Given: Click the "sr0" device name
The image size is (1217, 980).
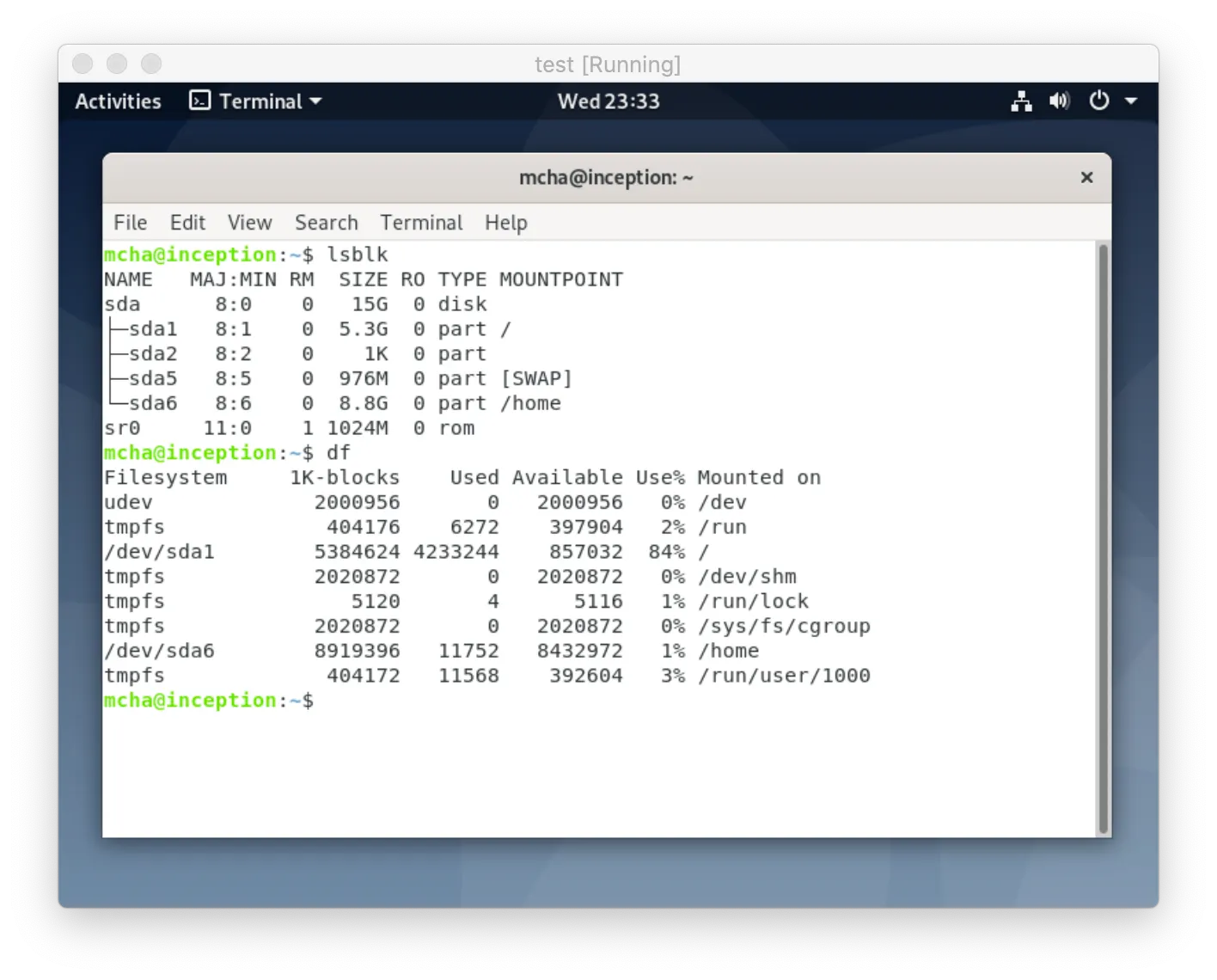Looking at the screenshot, I should [122, 428].
